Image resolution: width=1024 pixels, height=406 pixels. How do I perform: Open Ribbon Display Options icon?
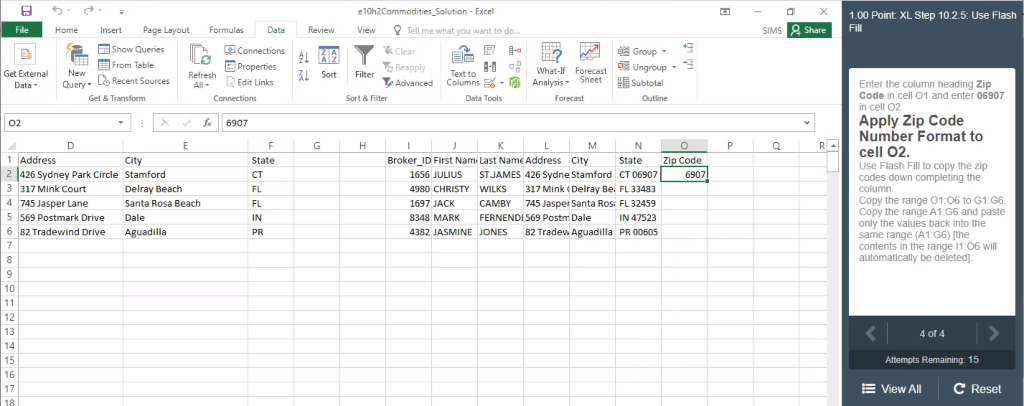click(x=725, y=11)
